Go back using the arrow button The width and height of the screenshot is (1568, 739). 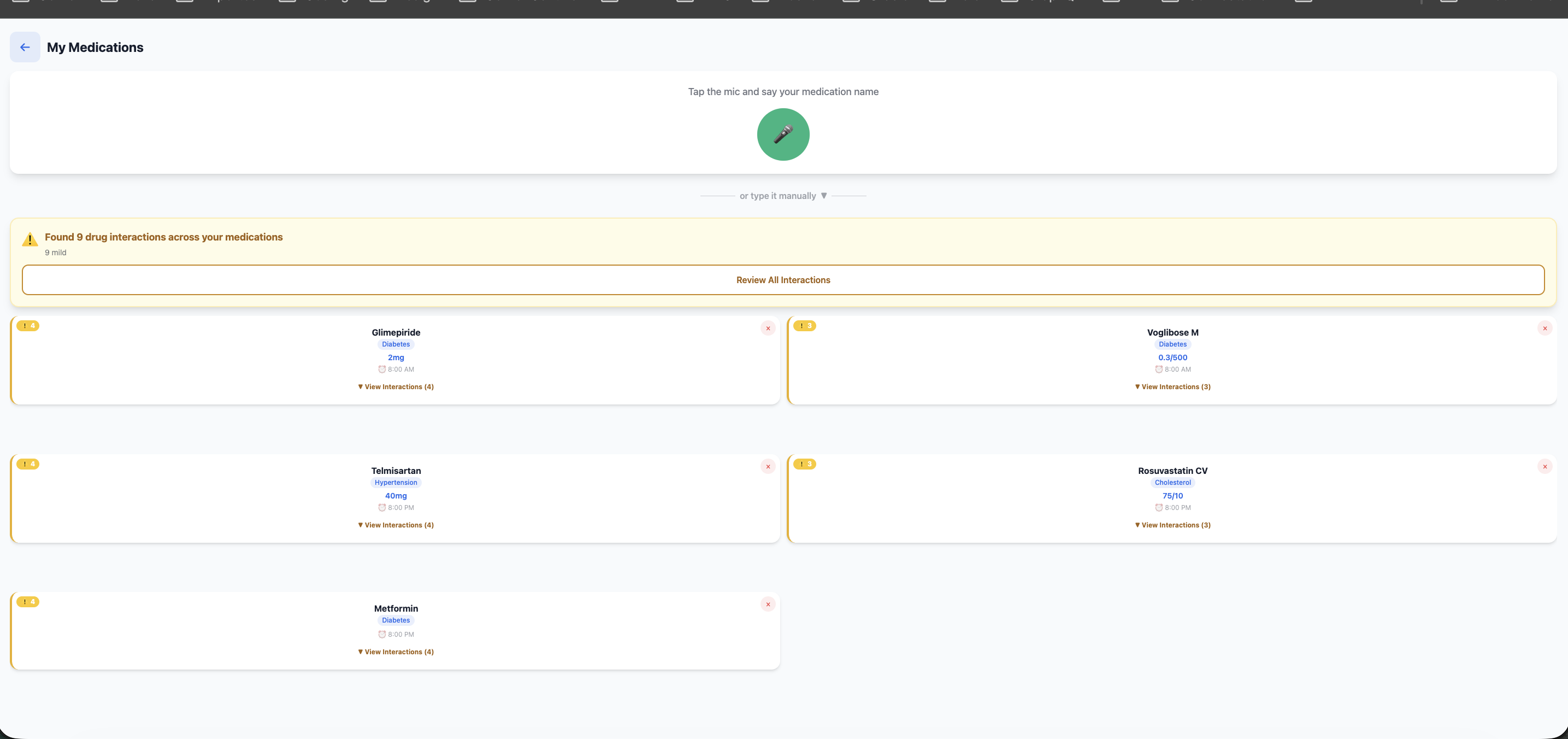tap(25, 47)
